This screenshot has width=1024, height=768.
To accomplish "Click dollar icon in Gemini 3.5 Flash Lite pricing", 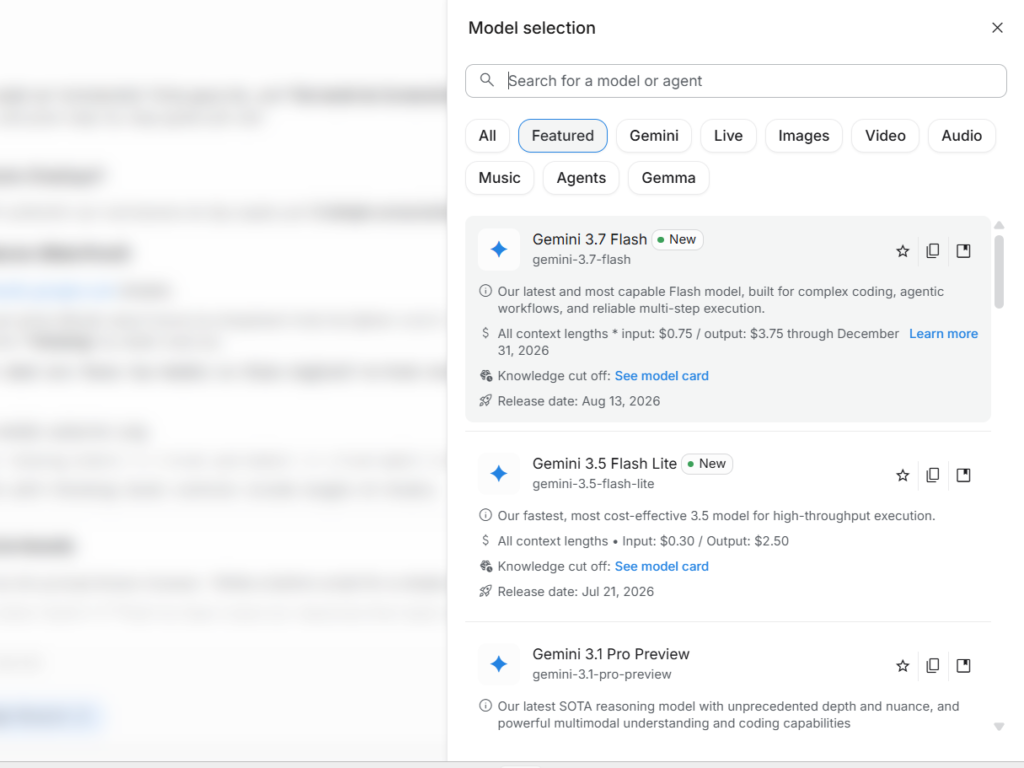I will pyautogui.click(x=485, y=540).
